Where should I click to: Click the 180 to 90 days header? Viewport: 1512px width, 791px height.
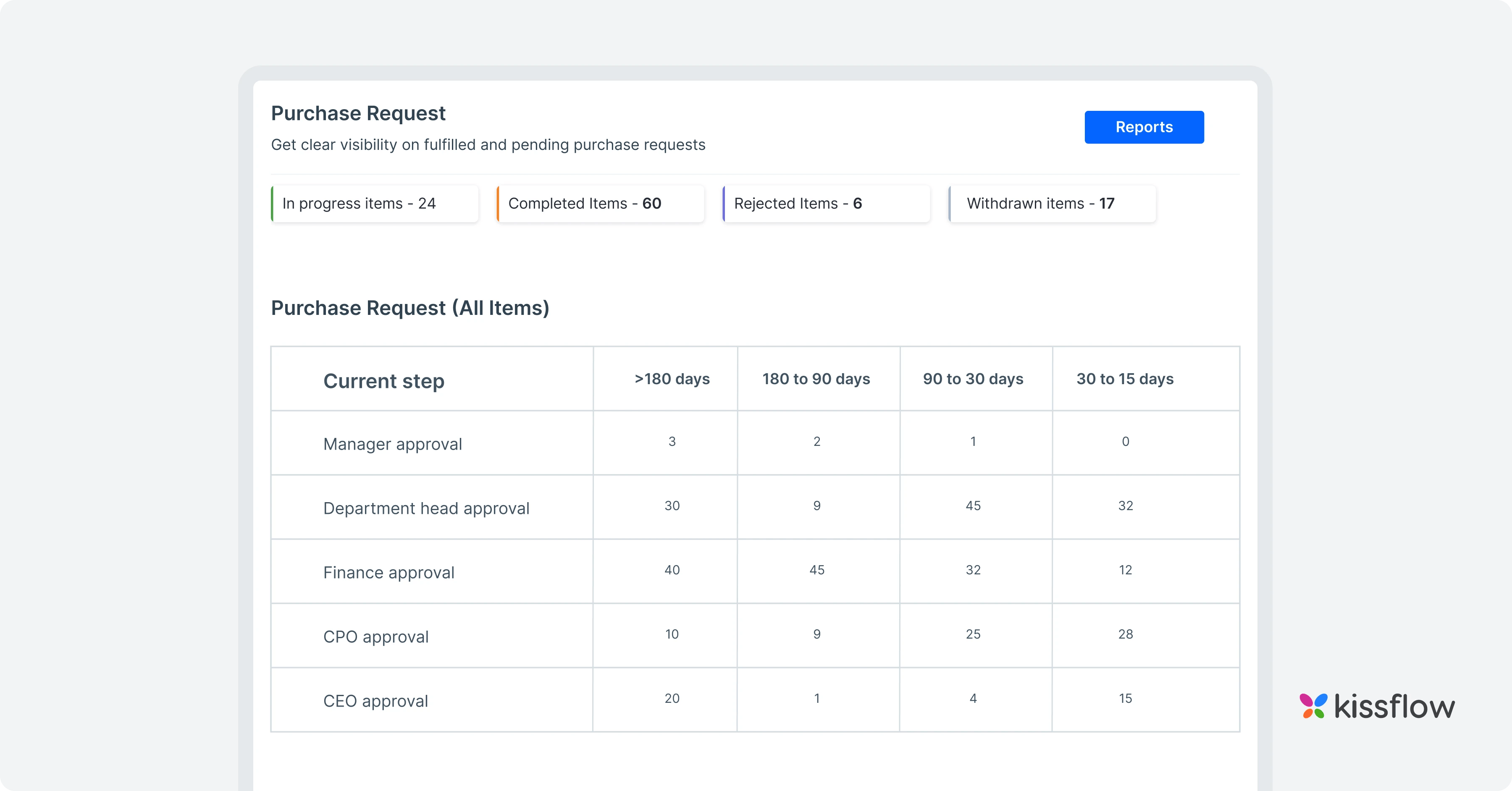point(816,379)
